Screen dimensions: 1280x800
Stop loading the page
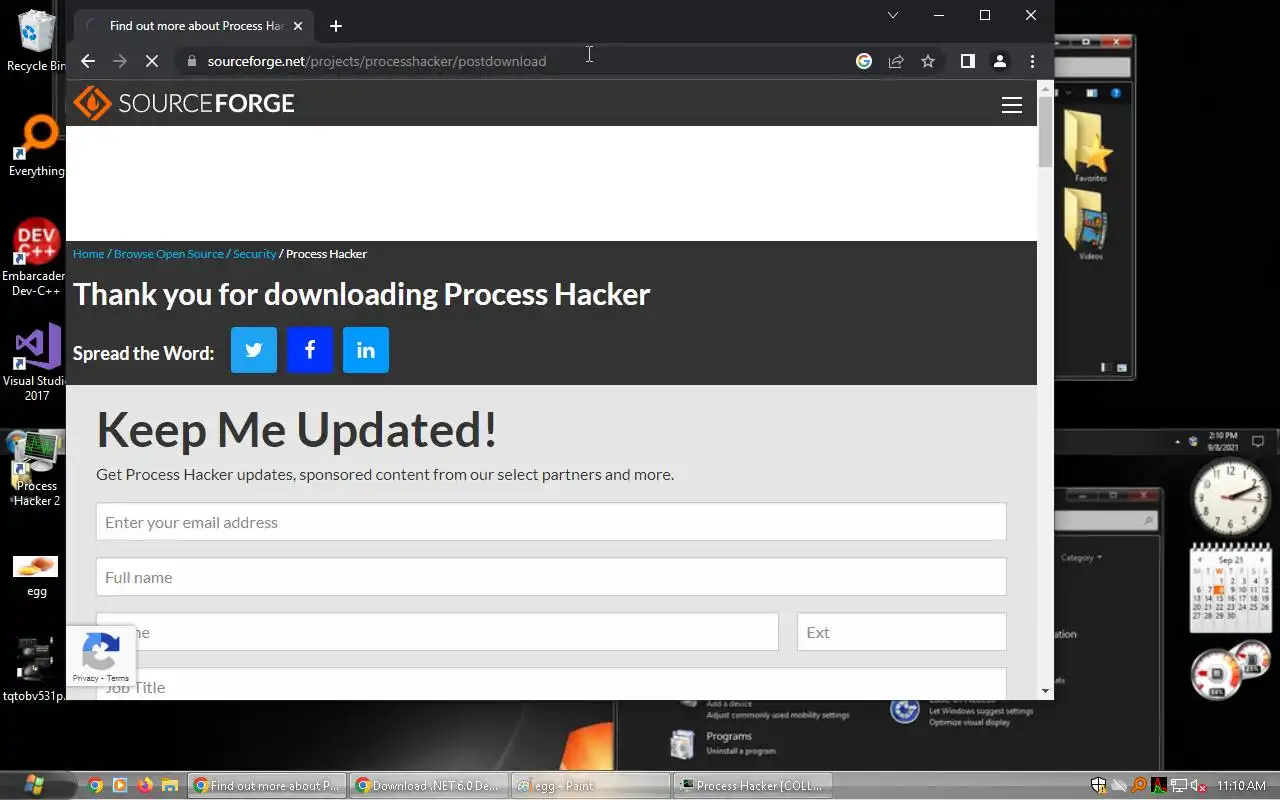point(152,61)
